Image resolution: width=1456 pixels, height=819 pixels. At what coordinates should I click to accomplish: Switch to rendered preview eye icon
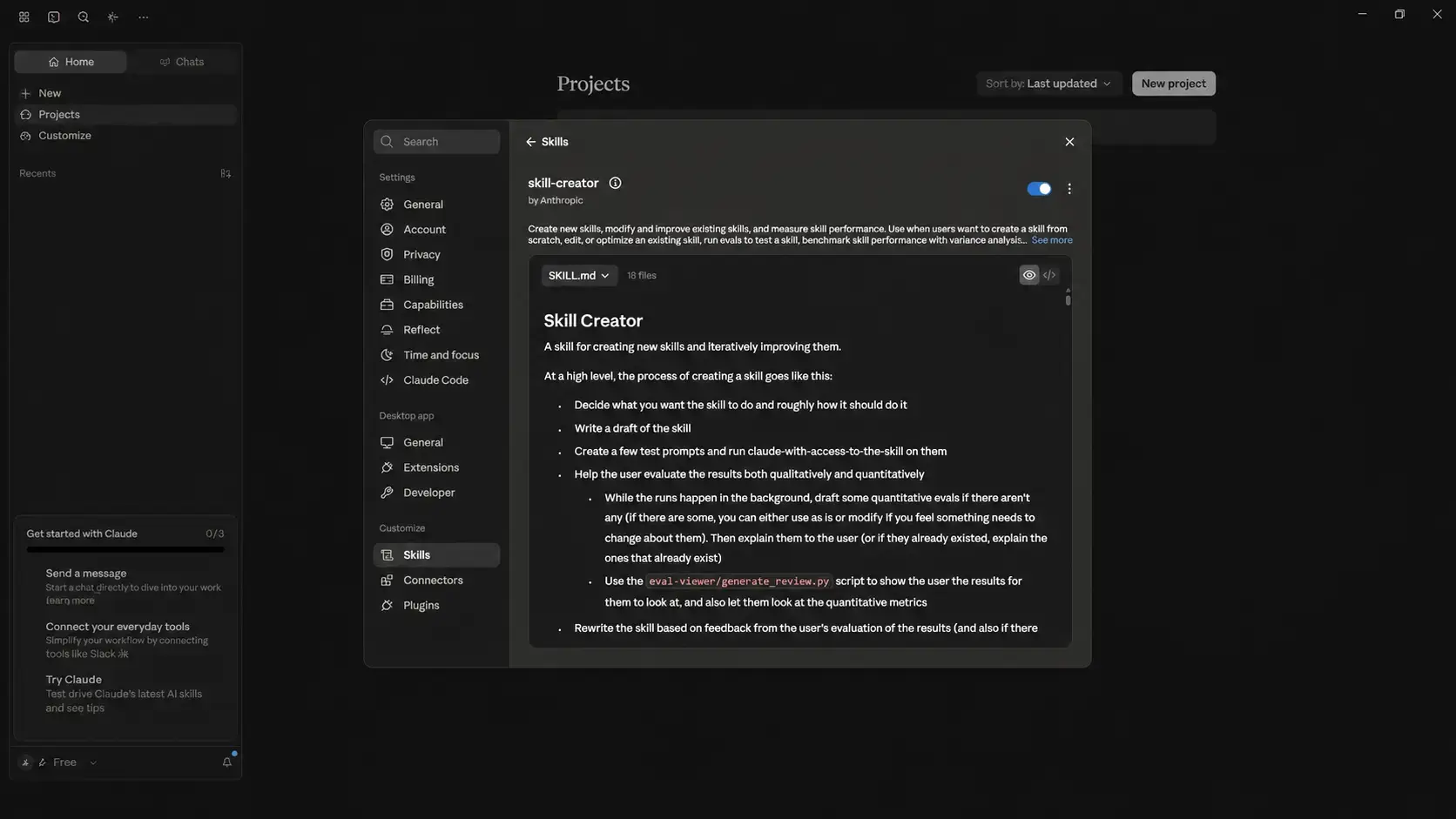click(x=1029, y=275)
